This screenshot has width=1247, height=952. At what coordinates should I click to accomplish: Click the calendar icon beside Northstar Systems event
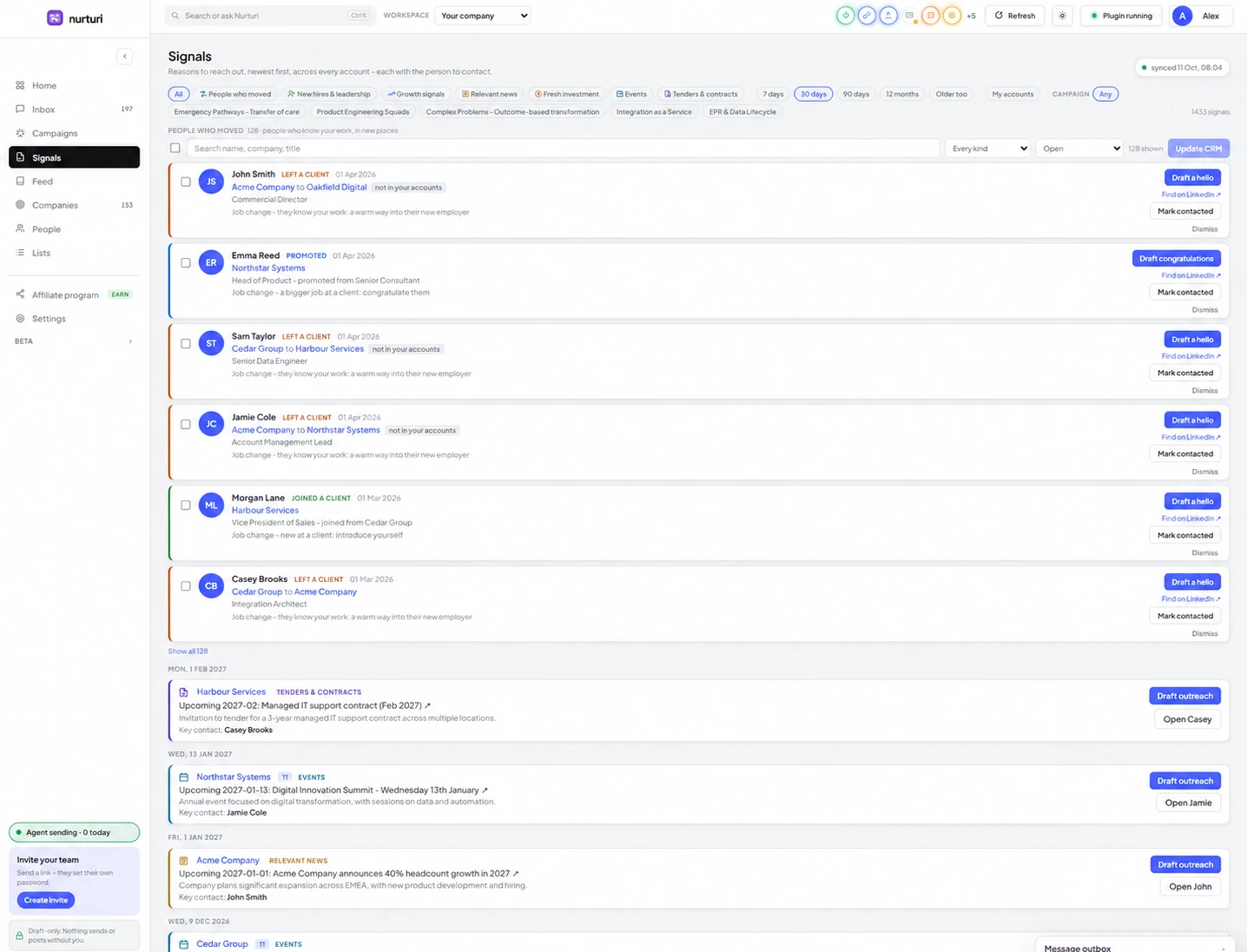click(x=183, y=777)
